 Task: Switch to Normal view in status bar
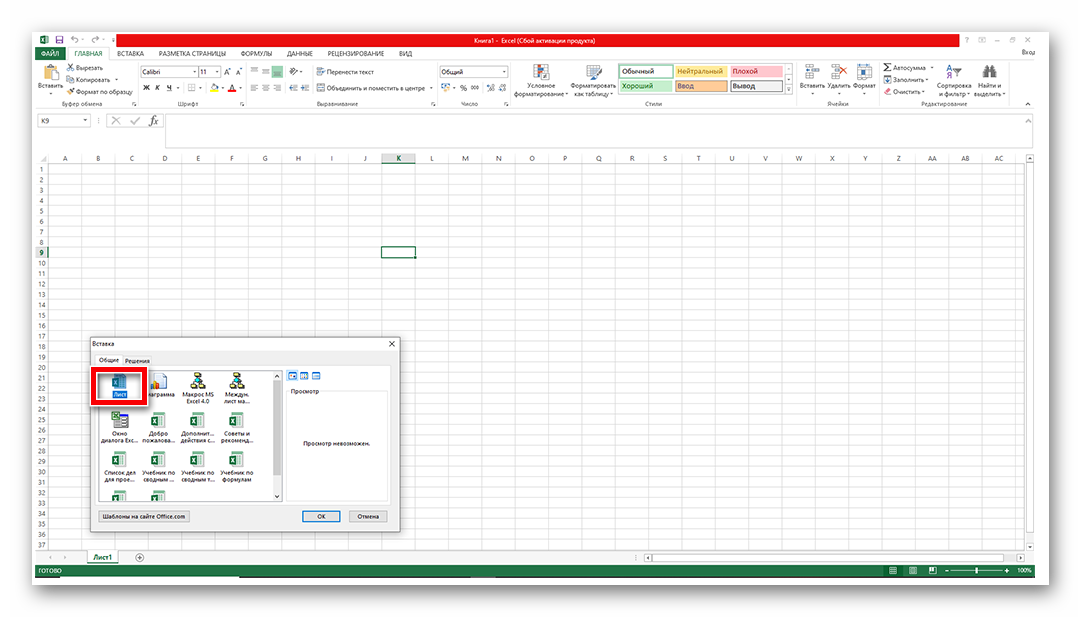tap(893, 570)
